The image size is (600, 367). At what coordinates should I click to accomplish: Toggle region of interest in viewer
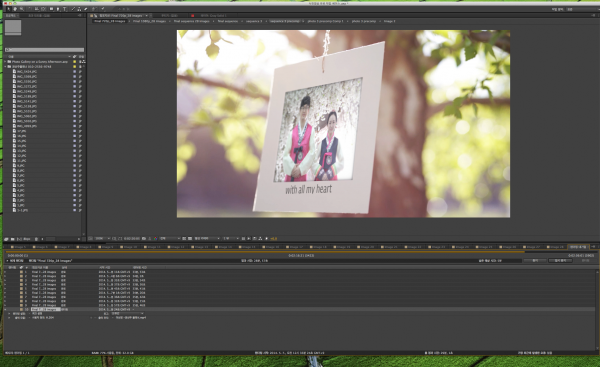click(184, 238)
